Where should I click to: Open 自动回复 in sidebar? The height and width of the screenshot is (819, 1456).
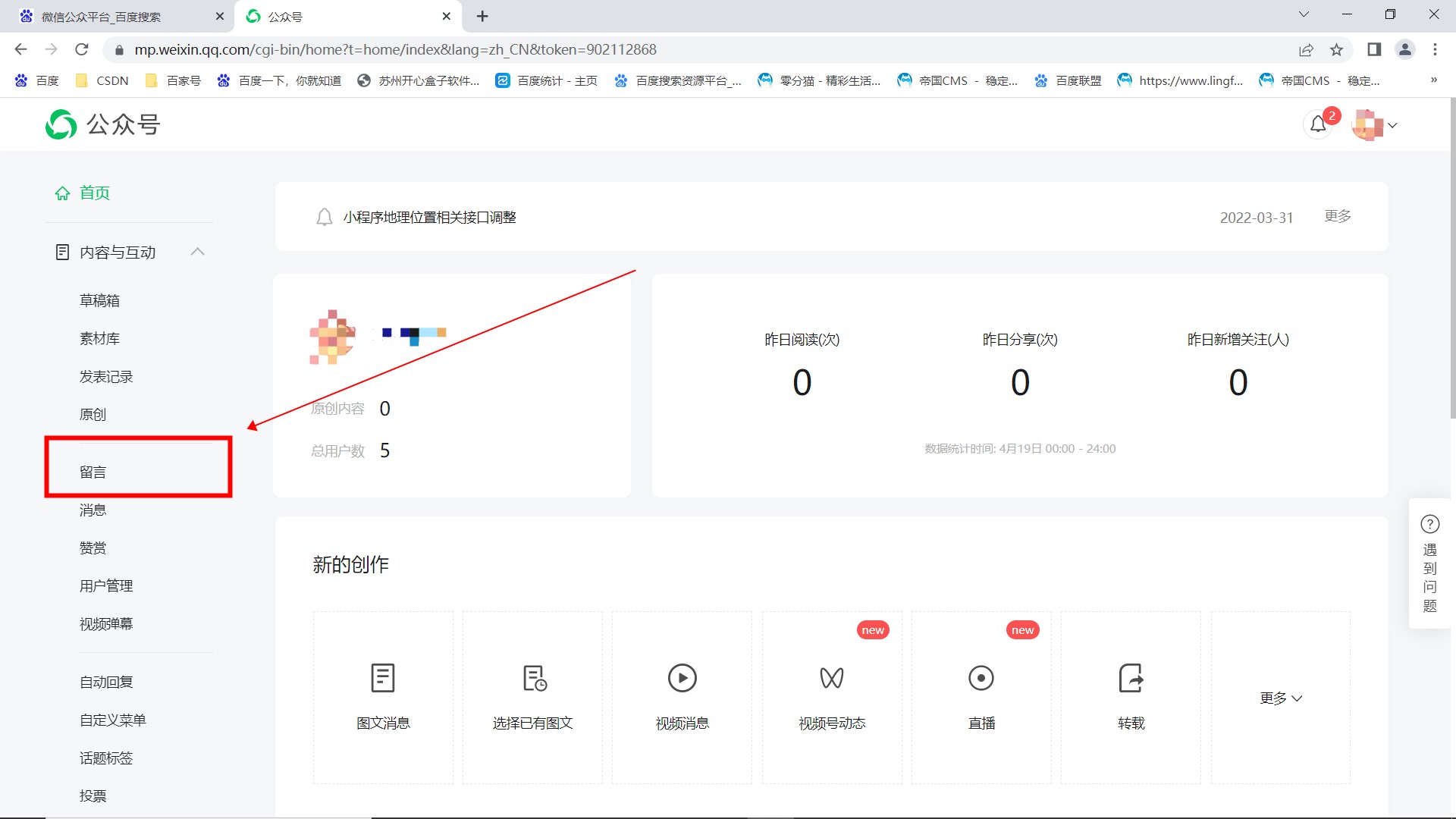106,682
